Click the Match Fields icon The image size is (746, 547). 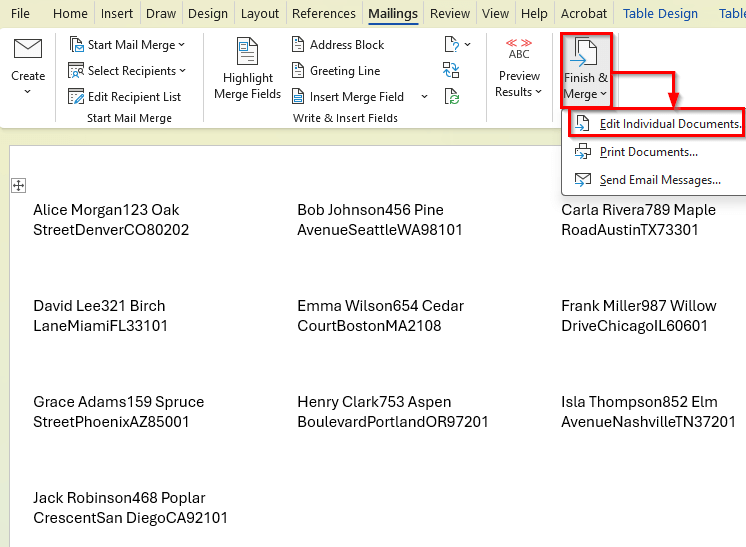(452, 71)
